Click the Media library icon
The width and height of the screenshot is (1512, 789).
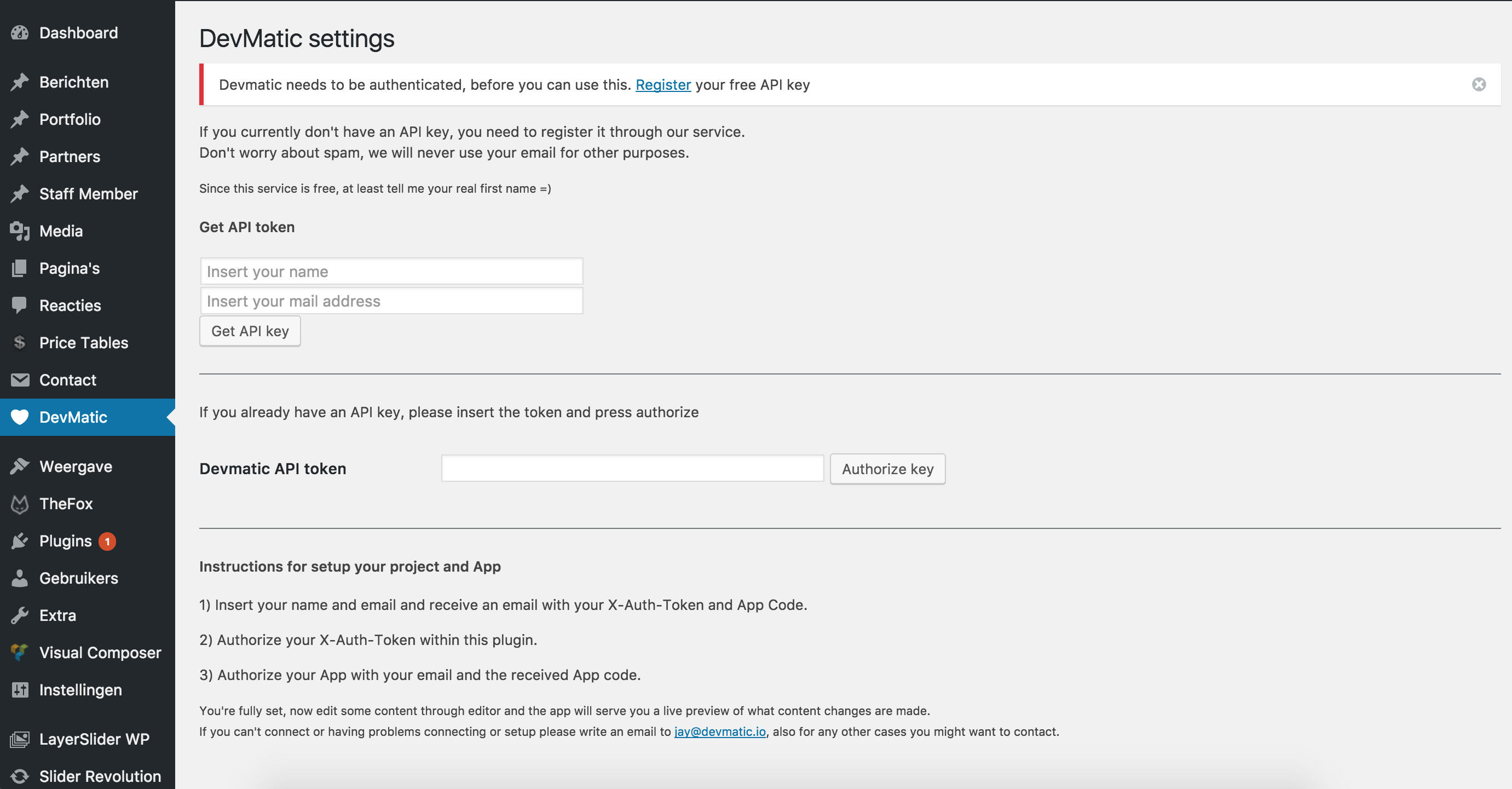coord(19,231)
